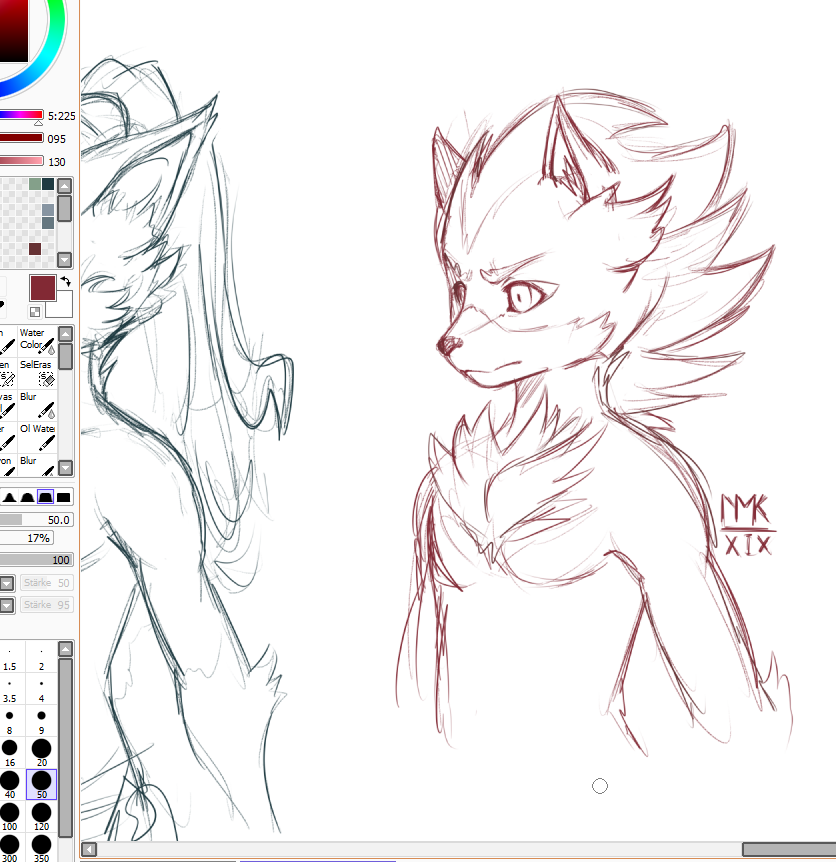836x862 pixels.
Task: Select the Water Color brush tool
Action: [37, 340]
